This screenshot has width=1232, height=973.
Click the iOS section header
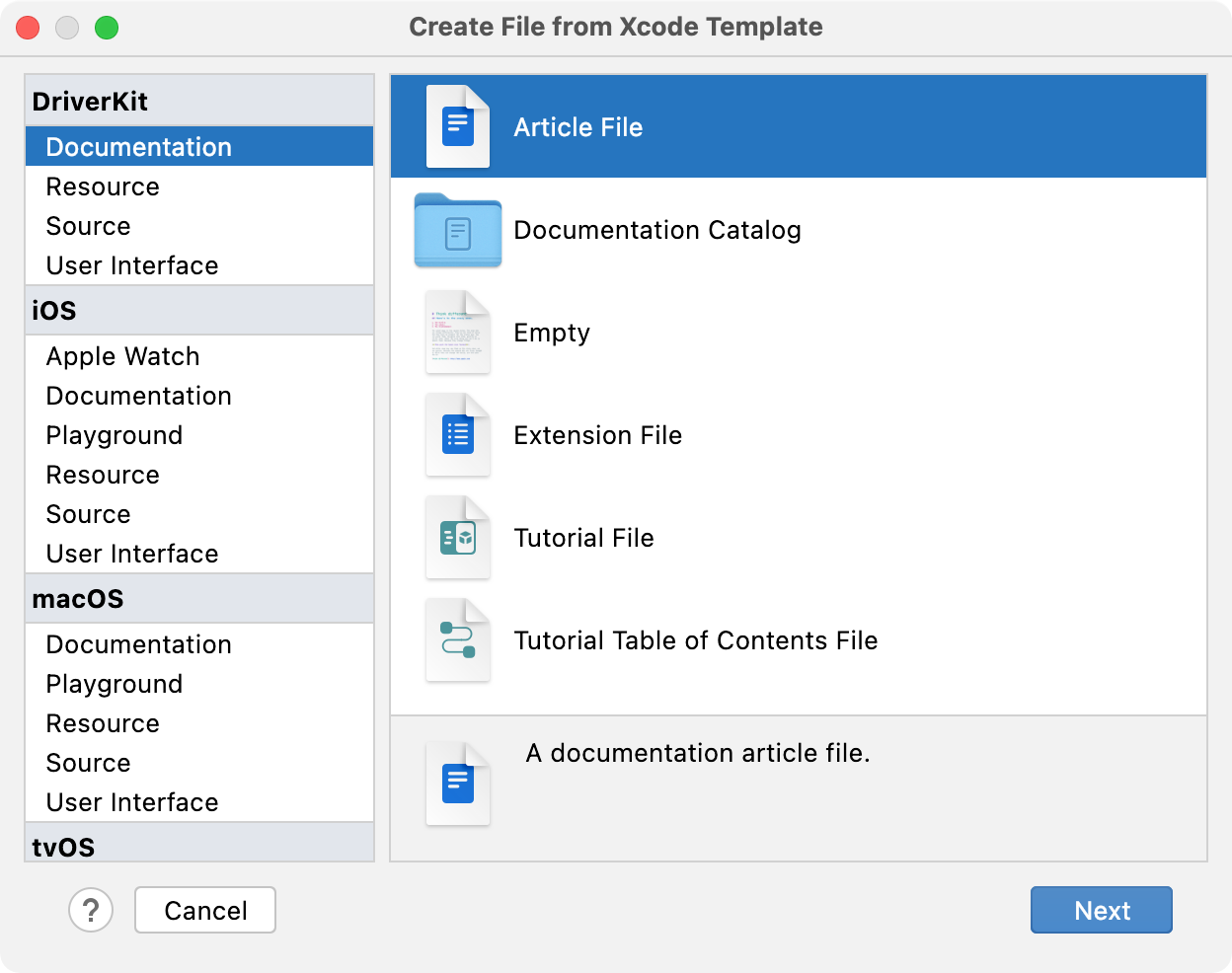[x=54, y=311]
